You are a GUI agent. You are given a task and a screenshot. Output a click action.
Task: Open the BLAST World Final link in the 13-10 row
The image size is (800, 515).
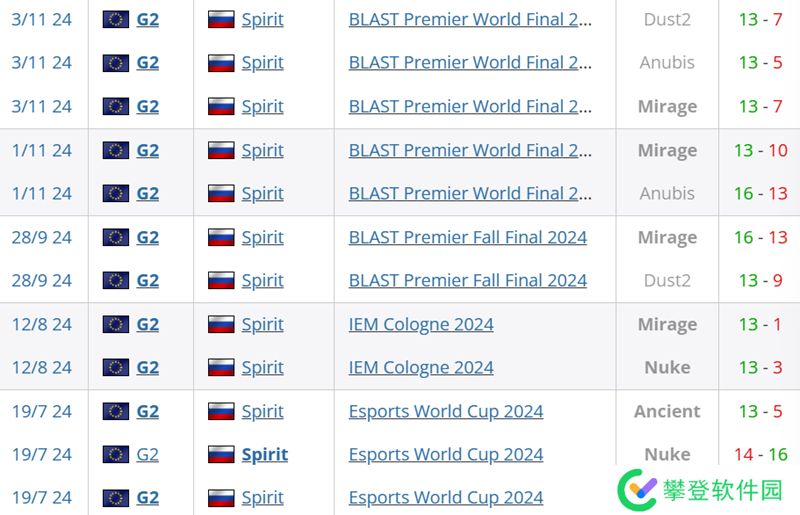470,151
